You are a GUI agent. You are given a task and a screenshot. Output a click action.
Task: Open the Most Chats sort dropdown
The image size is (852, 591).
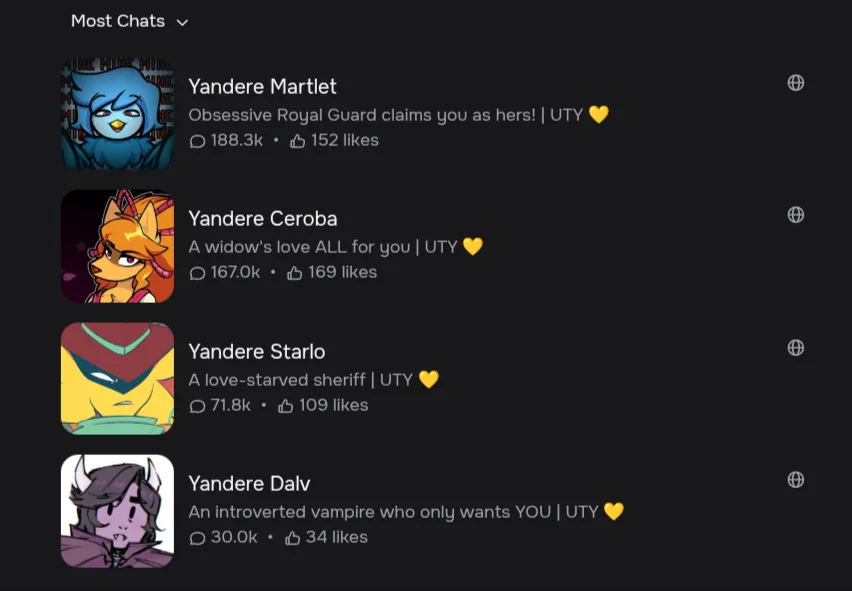tap(129, 21)
